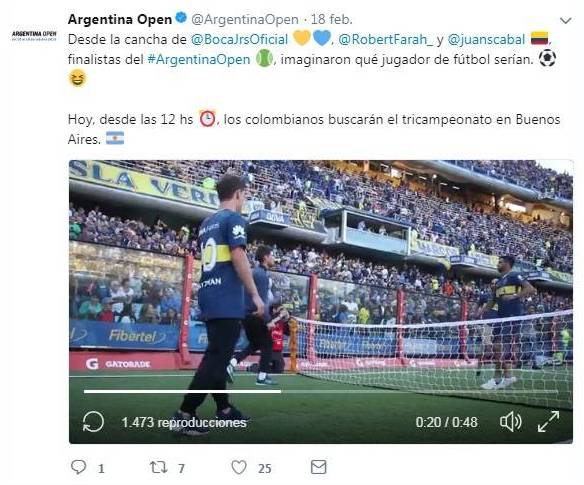The height and width of the screenshot is (485, 584).
Task: Follow the #ArgentinaOpen hashtag link
Action: pyautogui.click(x=199, y=60)
